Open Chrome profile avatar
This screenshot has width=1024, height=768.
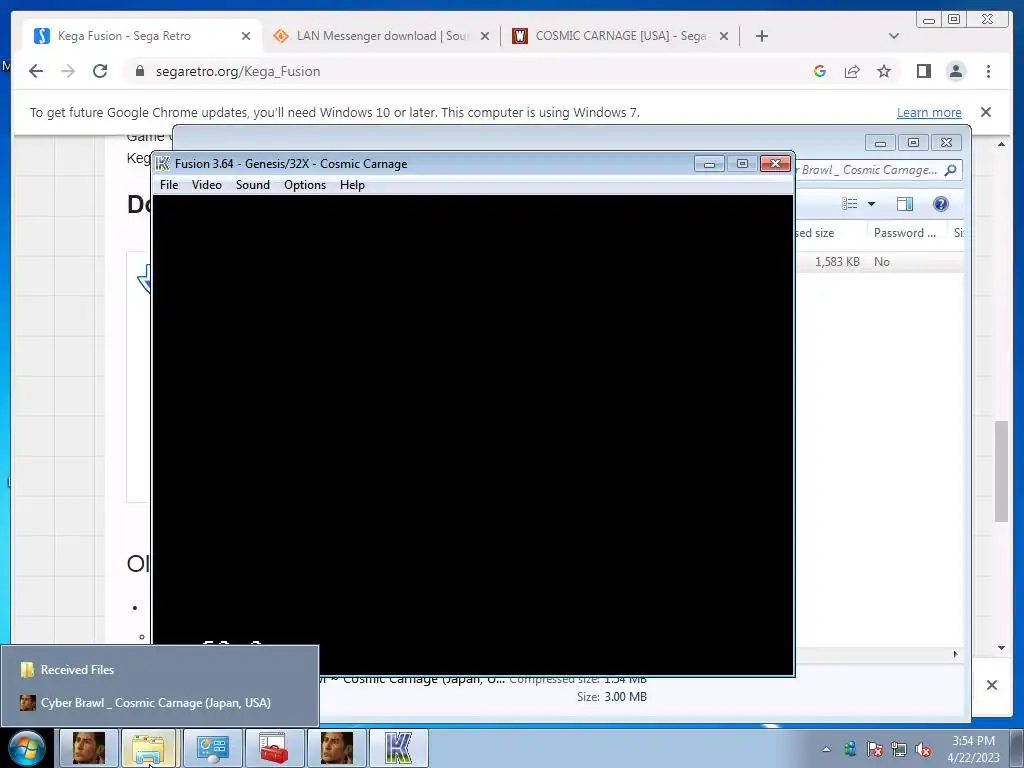click(956, 71)
